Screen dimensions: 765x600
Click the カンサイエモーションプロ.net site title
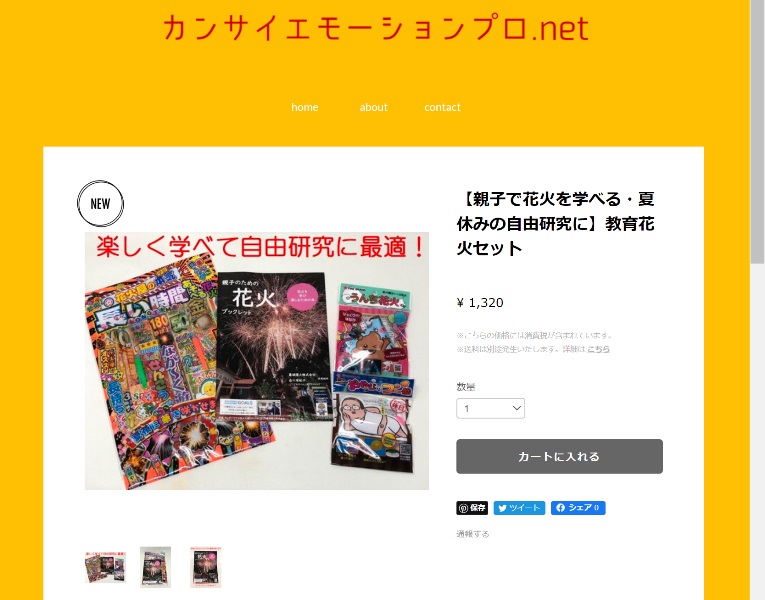click(x=376, y=28)
